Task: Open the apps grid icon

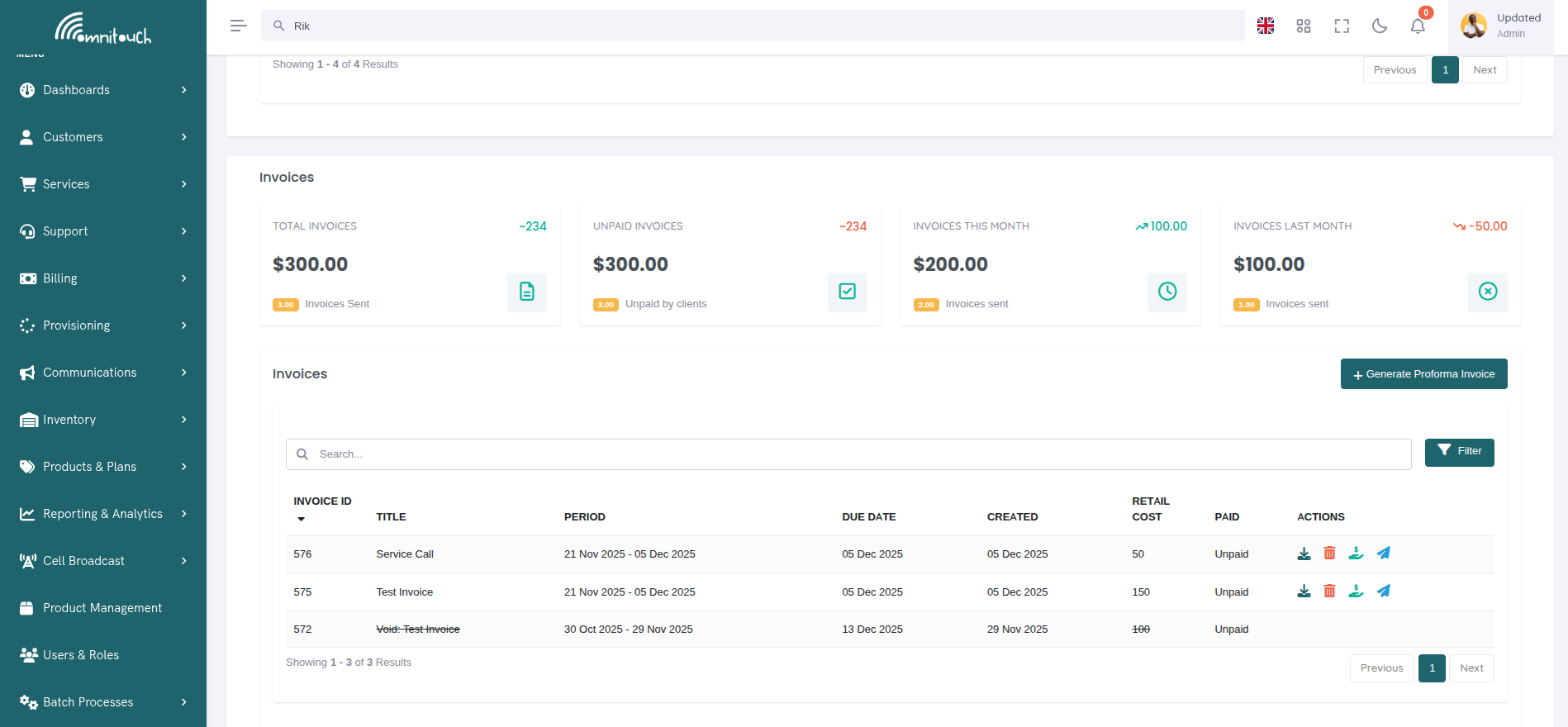Action: tap(1304, 26)
